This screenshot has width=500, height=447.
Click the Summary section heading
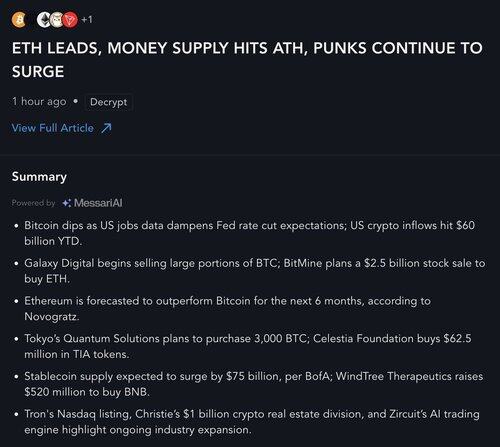[x=39, y=177]
